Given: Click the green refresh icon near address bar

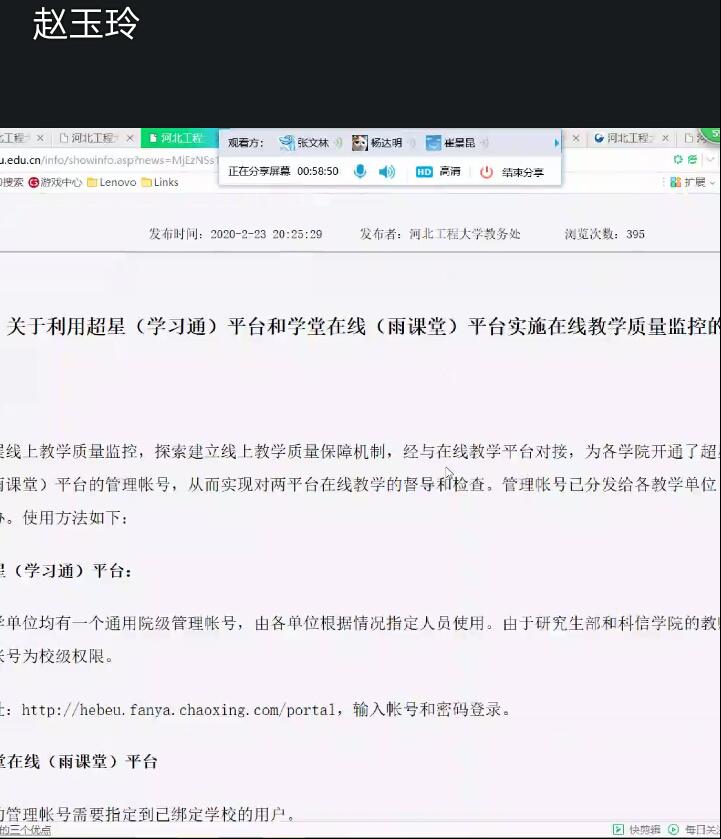Looking at the screenshot, I should (x=678, y=159).
